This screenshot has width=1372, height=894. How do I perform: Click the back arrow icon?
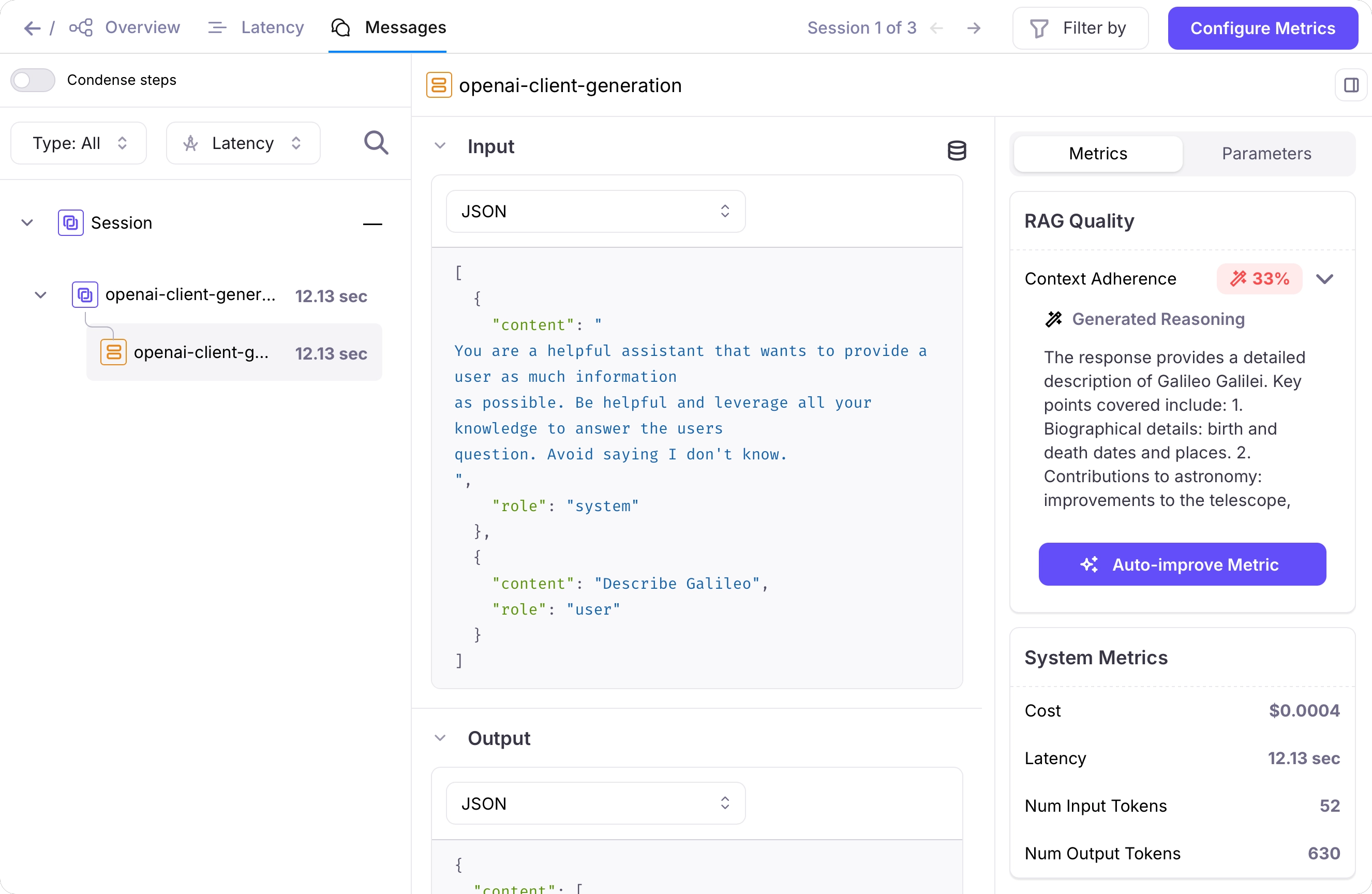tap(32, 27)
